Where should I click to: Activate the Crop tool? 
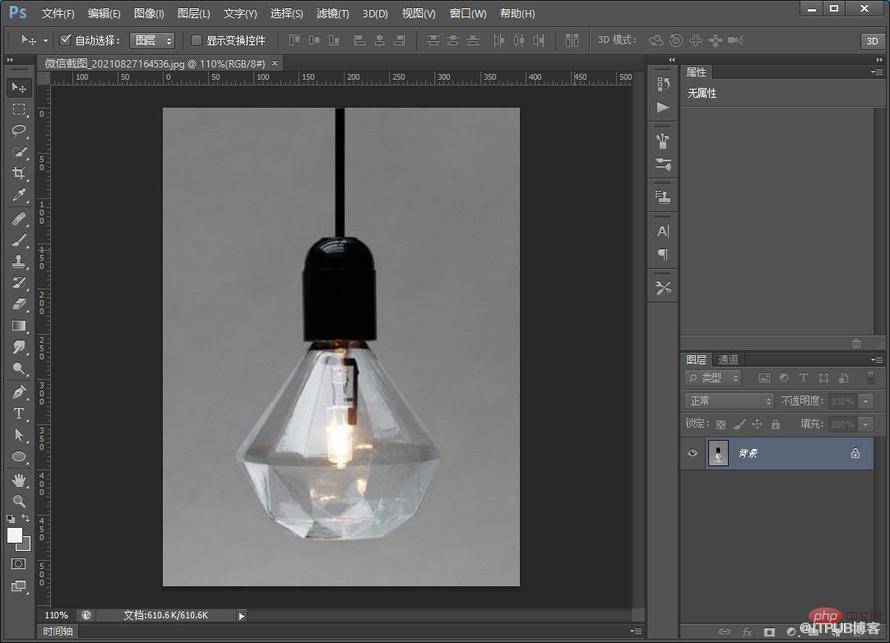point(19,174)
